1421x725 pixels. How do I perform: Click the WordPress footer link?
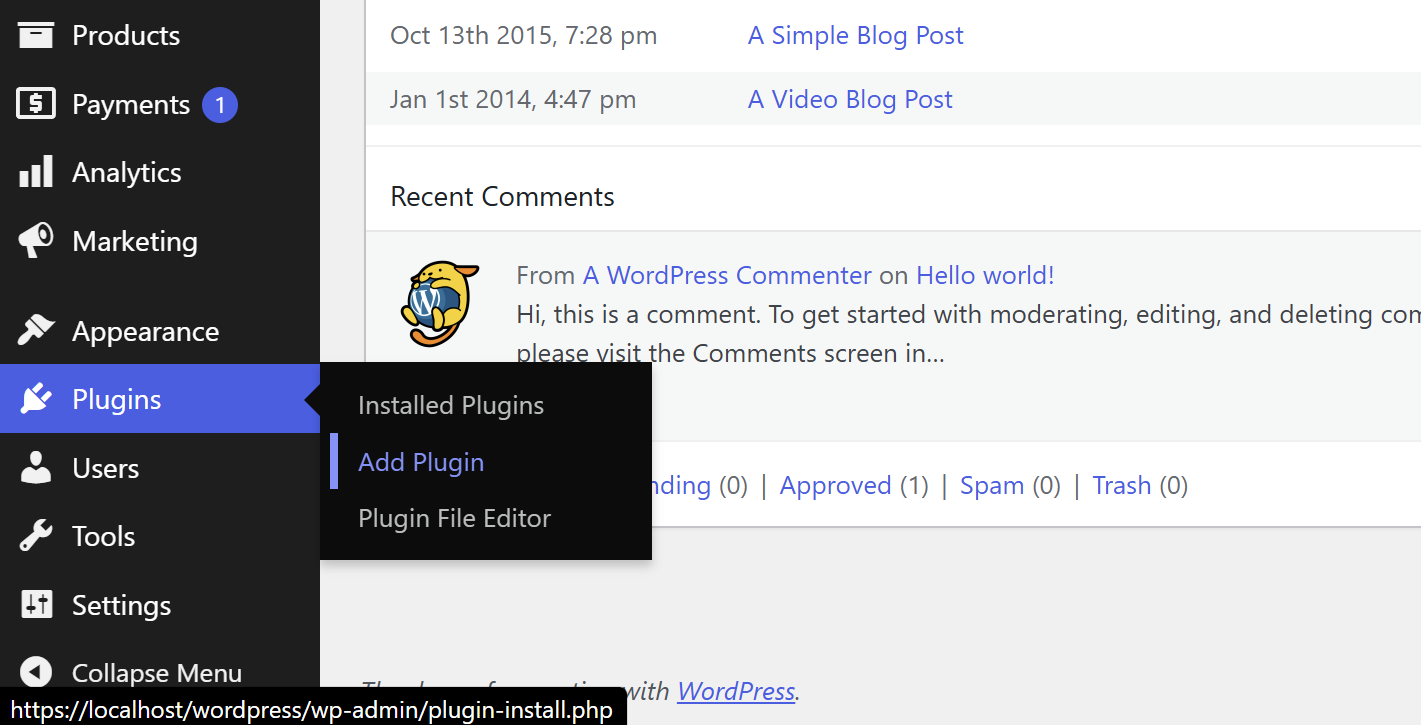[x=736, y=691]
